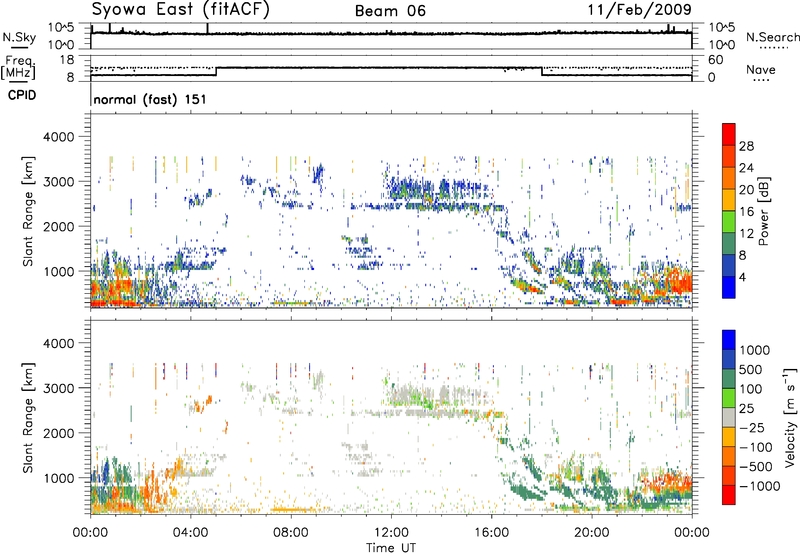This screenshot has width=800, height=554.
Task: Pick the light green Velocity segment between 25 and 100
Action: [x=729, y=398]
